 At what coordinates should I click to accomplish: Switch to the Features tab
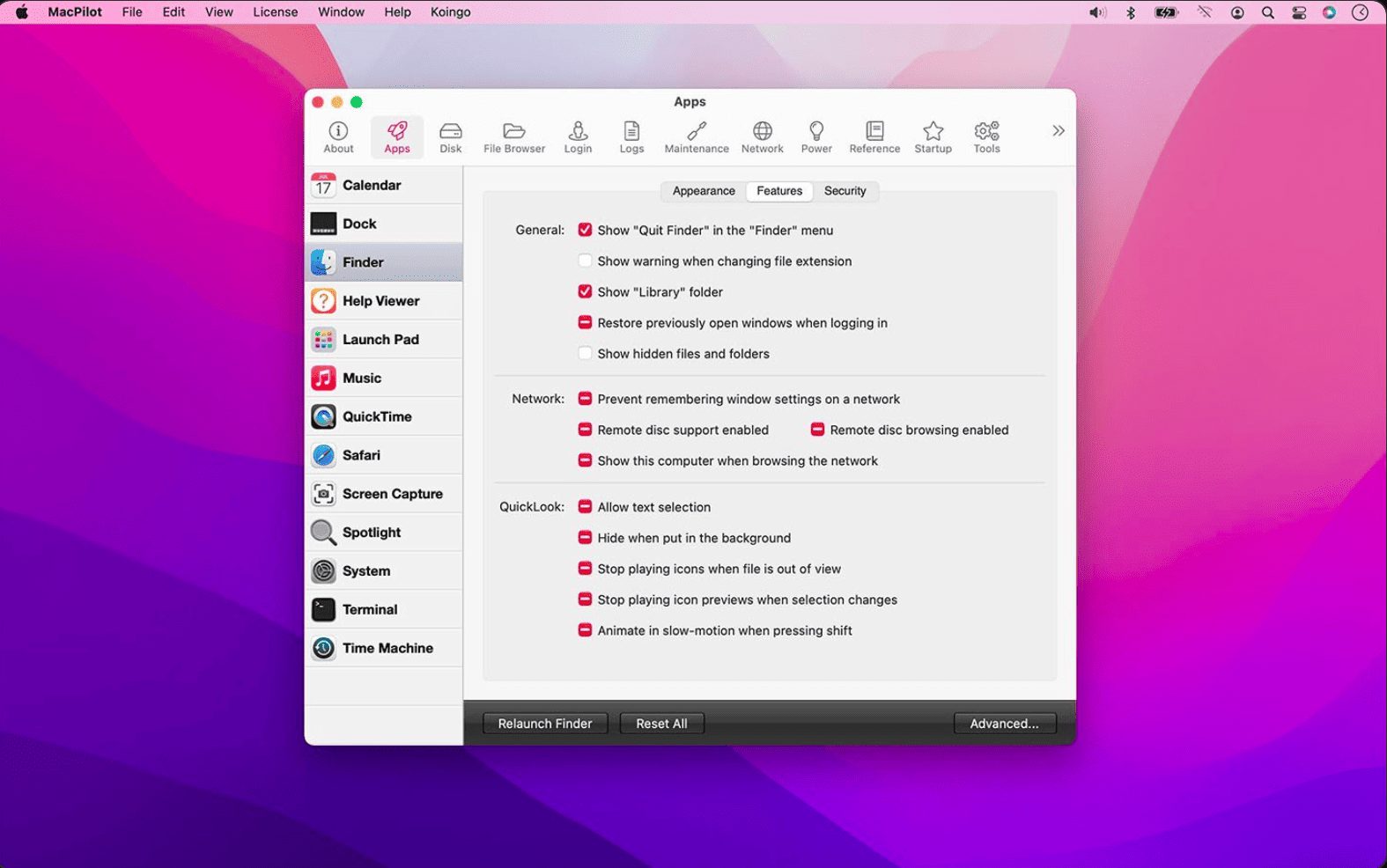(779, 191)
